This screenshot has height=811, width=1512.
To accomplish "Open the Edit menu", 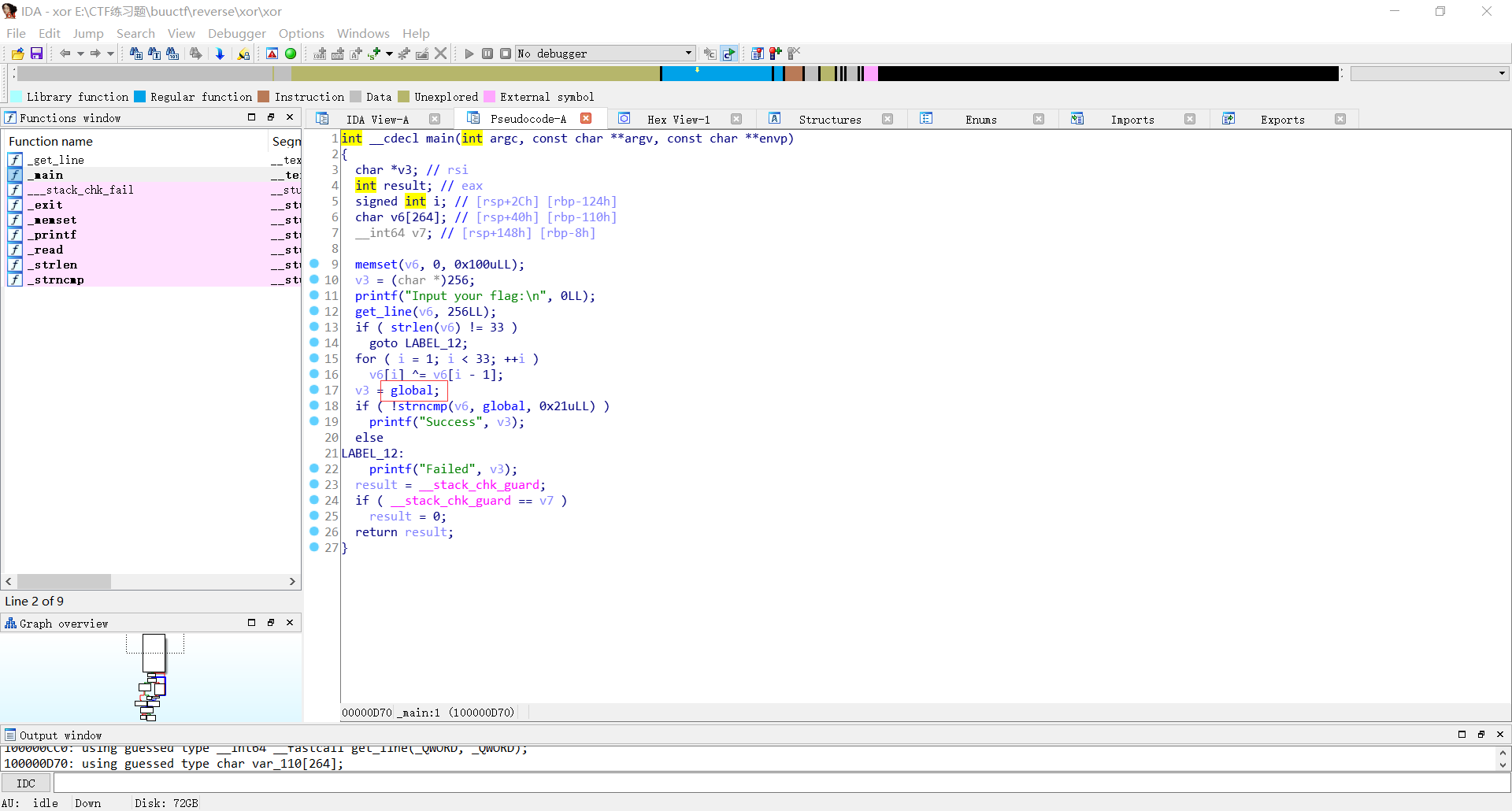I will click(x=49, y=33).
